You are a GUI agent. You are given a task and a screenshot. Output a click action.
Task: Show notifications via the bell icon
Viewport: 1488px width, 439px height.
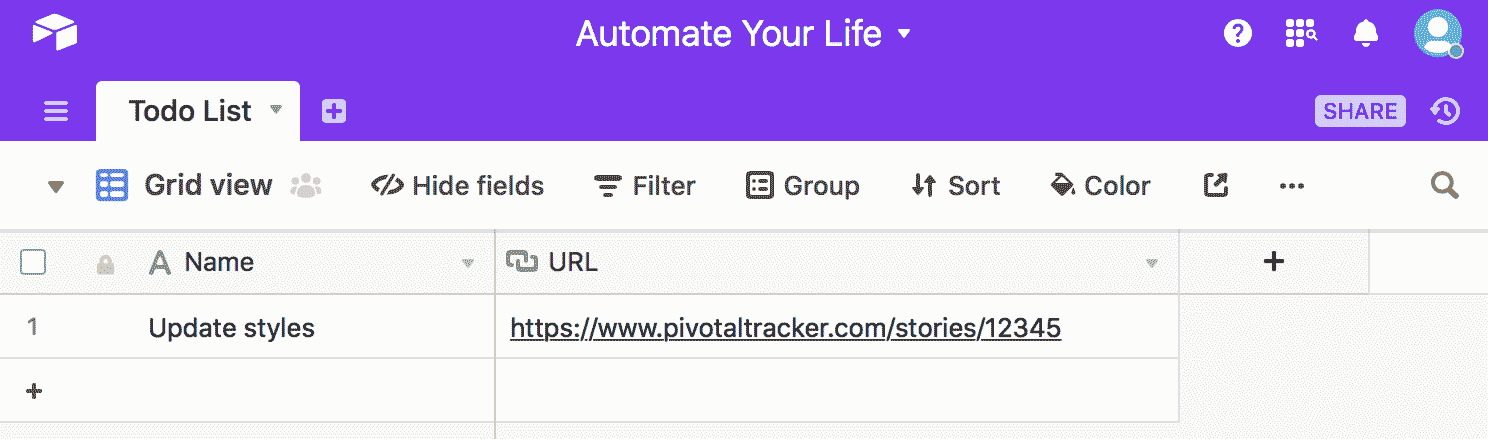click(x=1365, y=34)
